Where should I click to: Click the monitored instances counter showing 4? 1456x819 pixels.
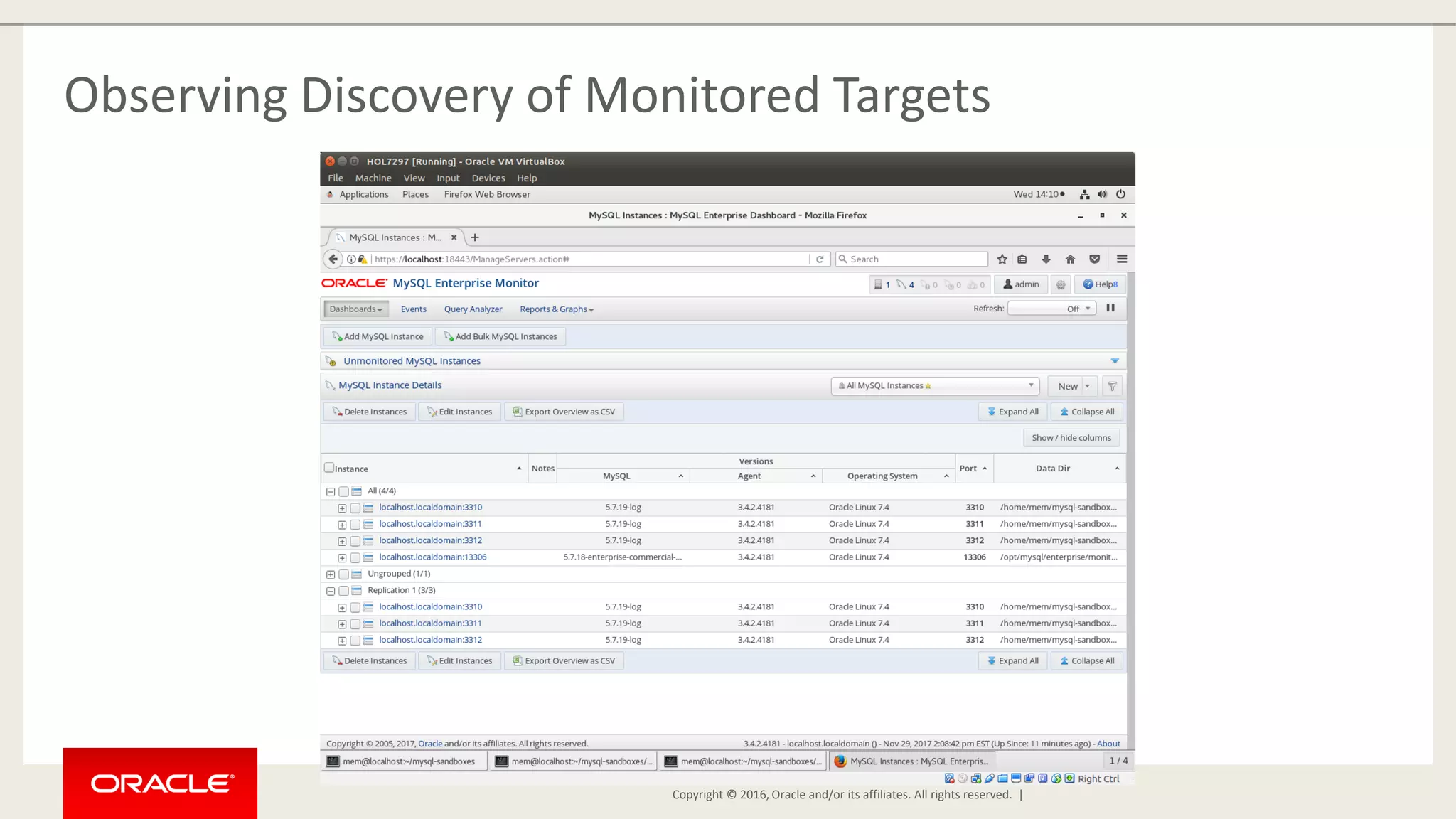pos(906,285)
